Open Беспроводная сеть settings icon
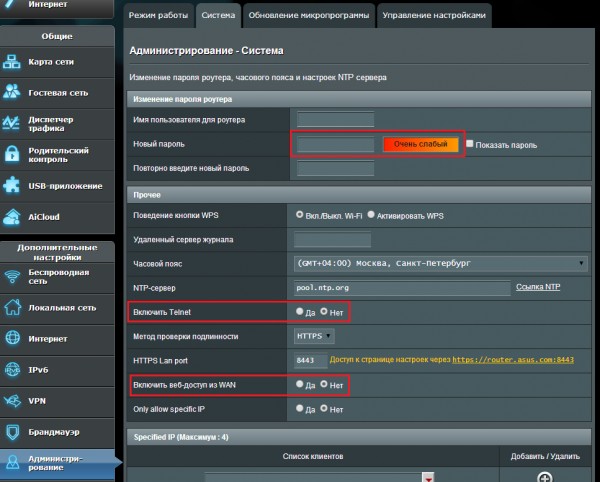The image size is (600, 482). (12, 277)
